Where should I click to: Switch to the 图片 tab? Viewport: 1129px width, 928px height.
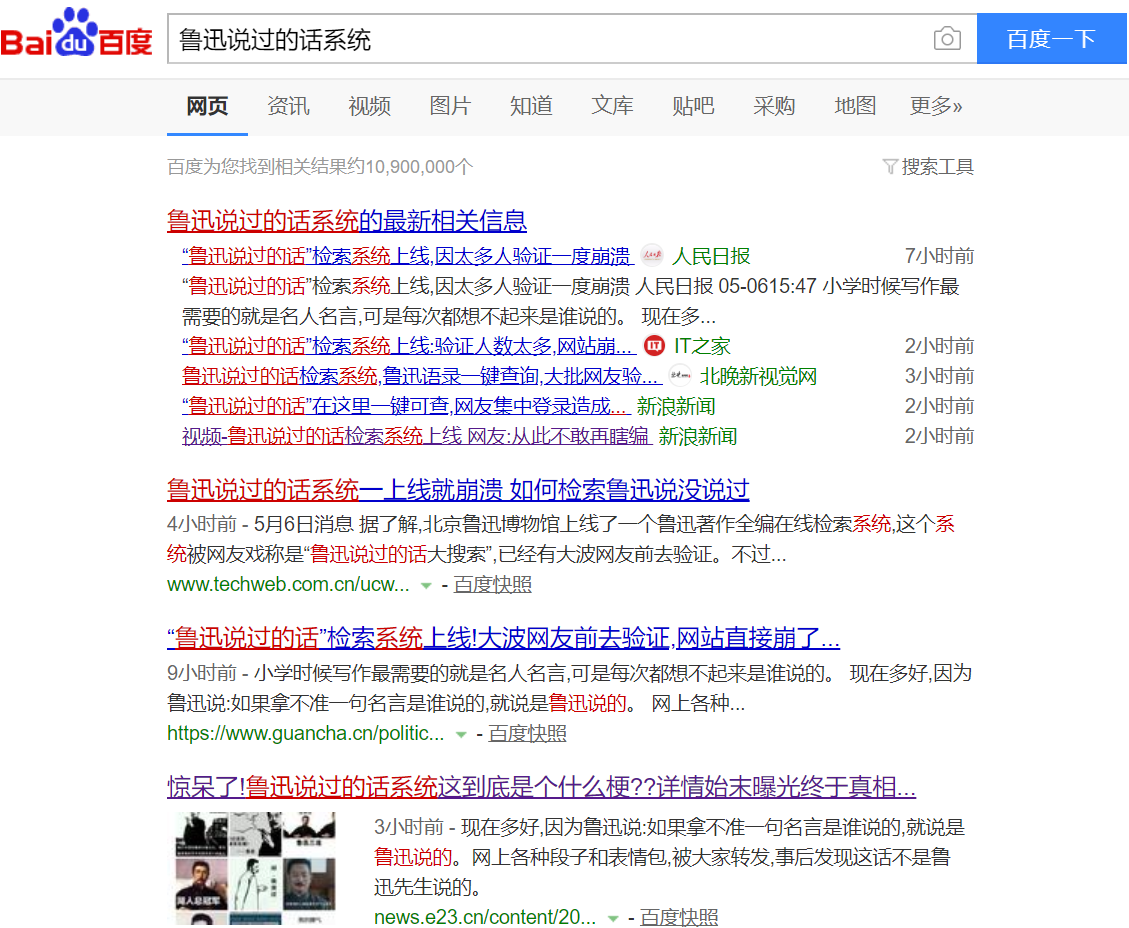450,107
